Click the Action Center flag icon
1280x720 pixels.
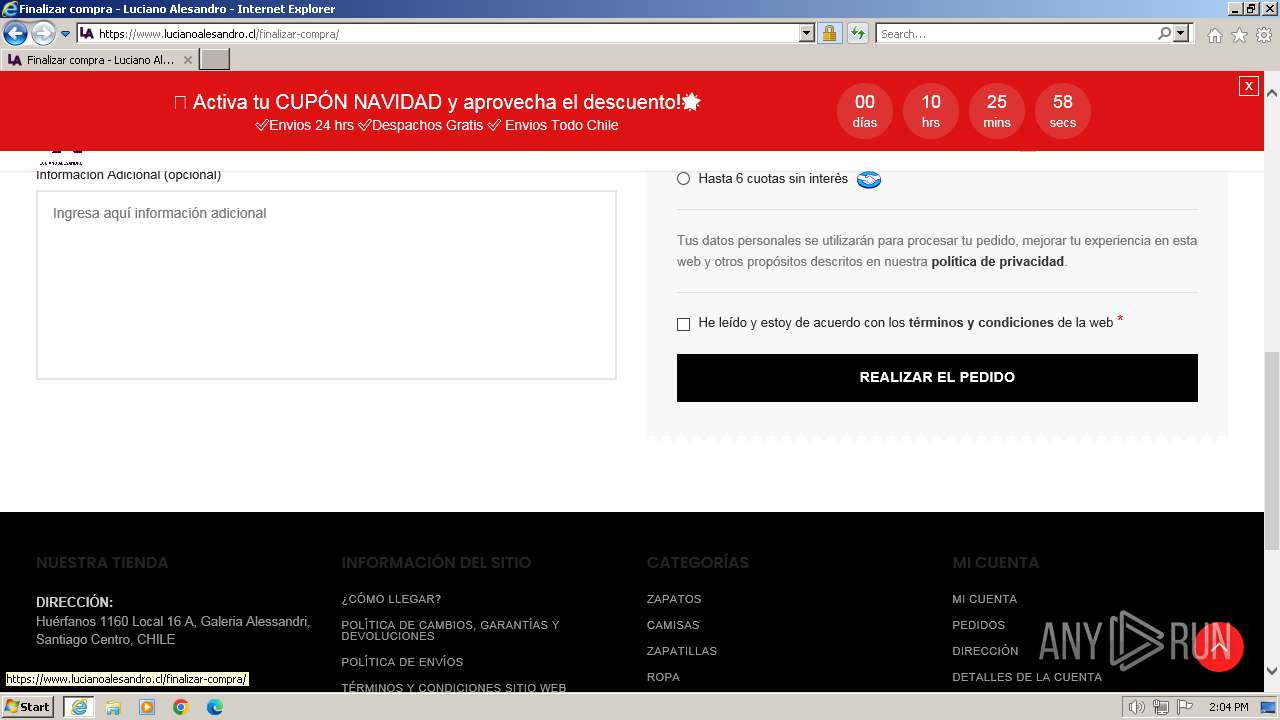click(x=1184, y=708)
